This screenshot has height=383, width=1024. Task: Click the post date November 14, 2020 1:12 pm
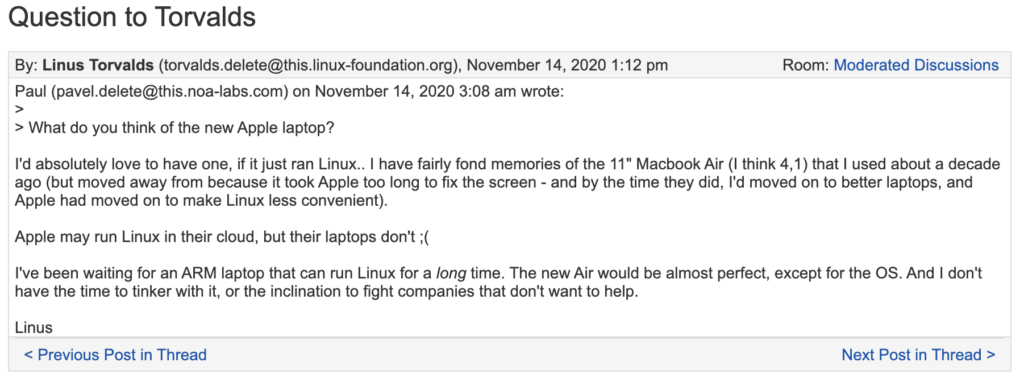[x=568, y=65]
